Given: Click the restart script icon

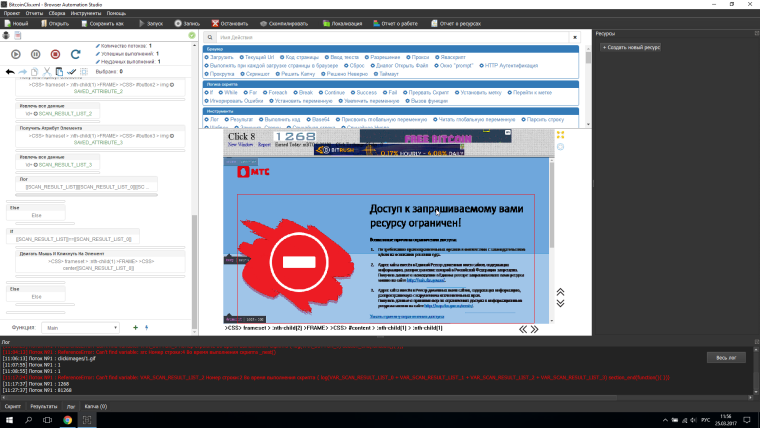Looking at the screenshot, I should (x=75, y=54).
